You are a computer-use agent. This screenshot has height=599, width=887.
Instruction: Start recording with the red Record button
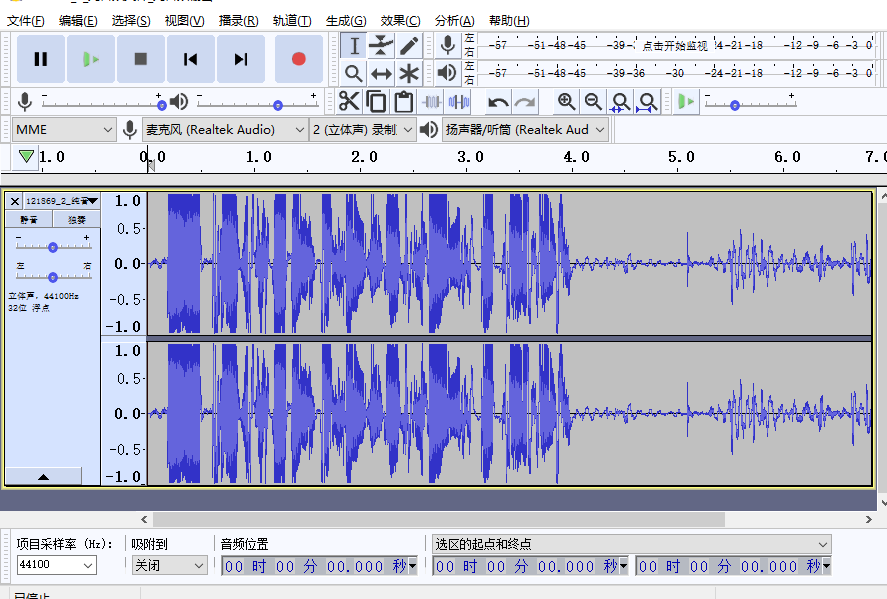pos(299,59)
